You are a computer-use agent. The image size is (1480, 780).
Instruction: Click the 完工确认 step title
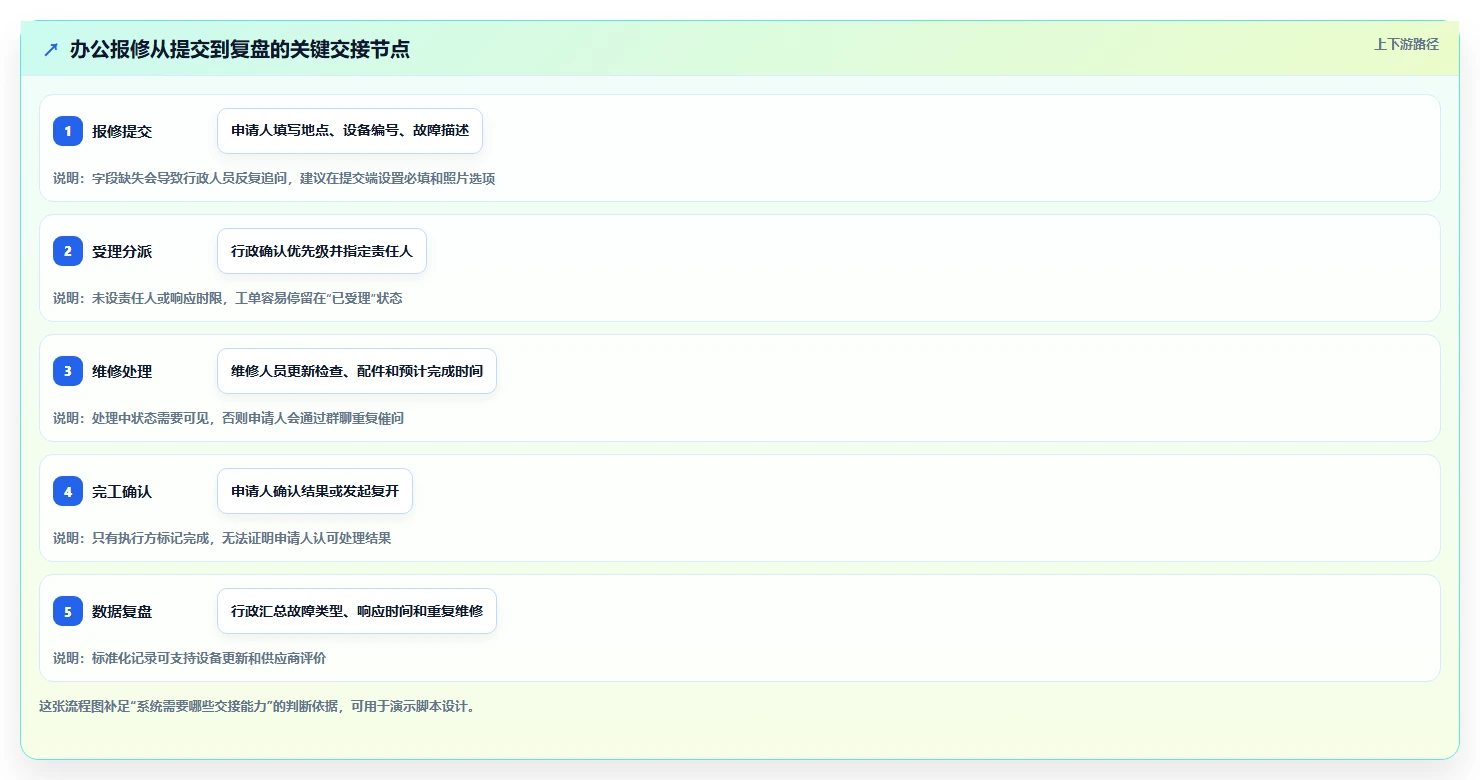pos(122,491)
